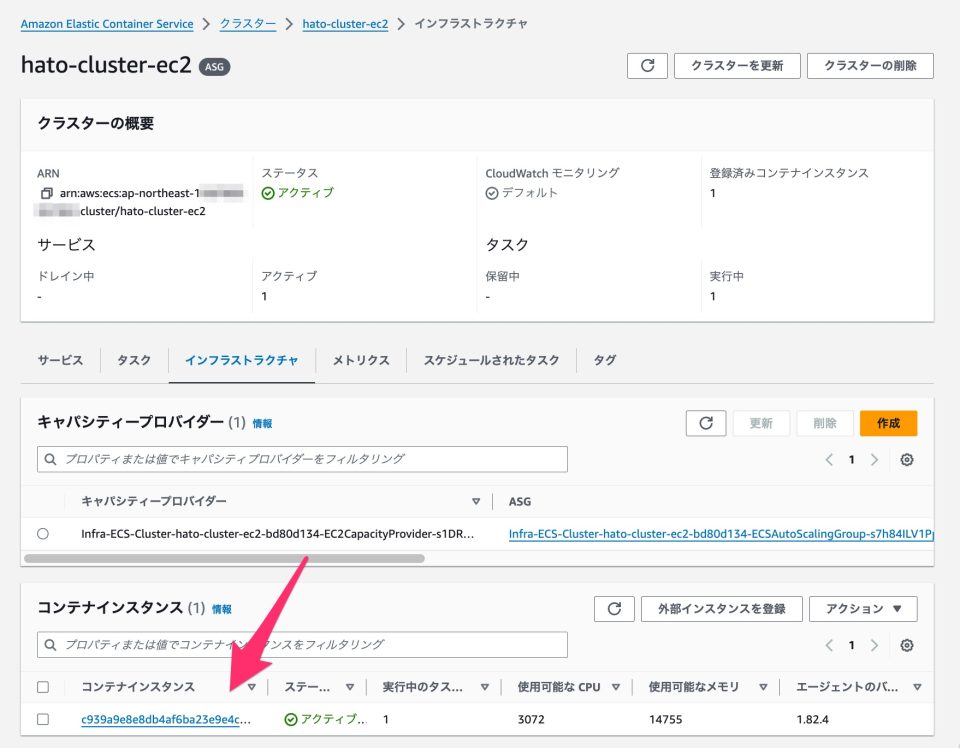960x748 pixels.
Task: Refresh the cluster overview page
Action: coord(647,66)
